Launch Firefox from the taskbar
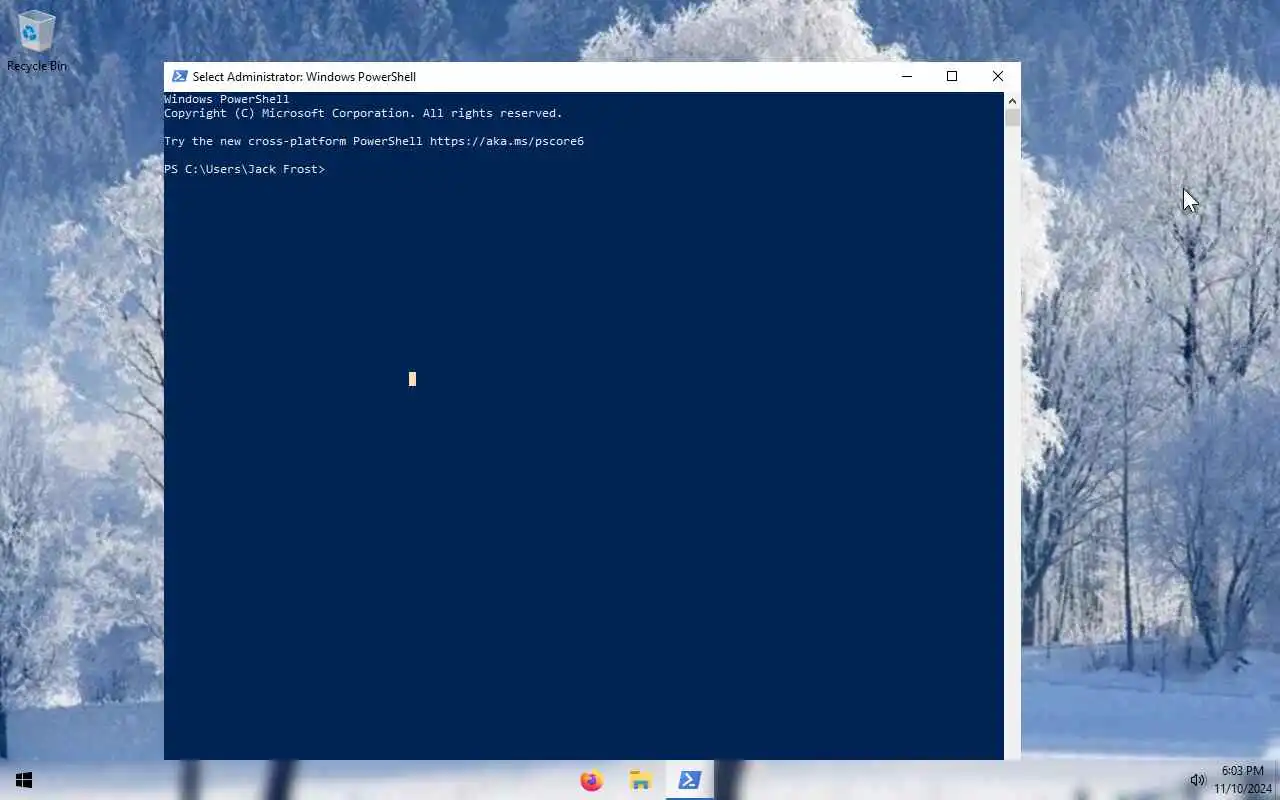Screen dimensions: 1280x800 point(592,780)
